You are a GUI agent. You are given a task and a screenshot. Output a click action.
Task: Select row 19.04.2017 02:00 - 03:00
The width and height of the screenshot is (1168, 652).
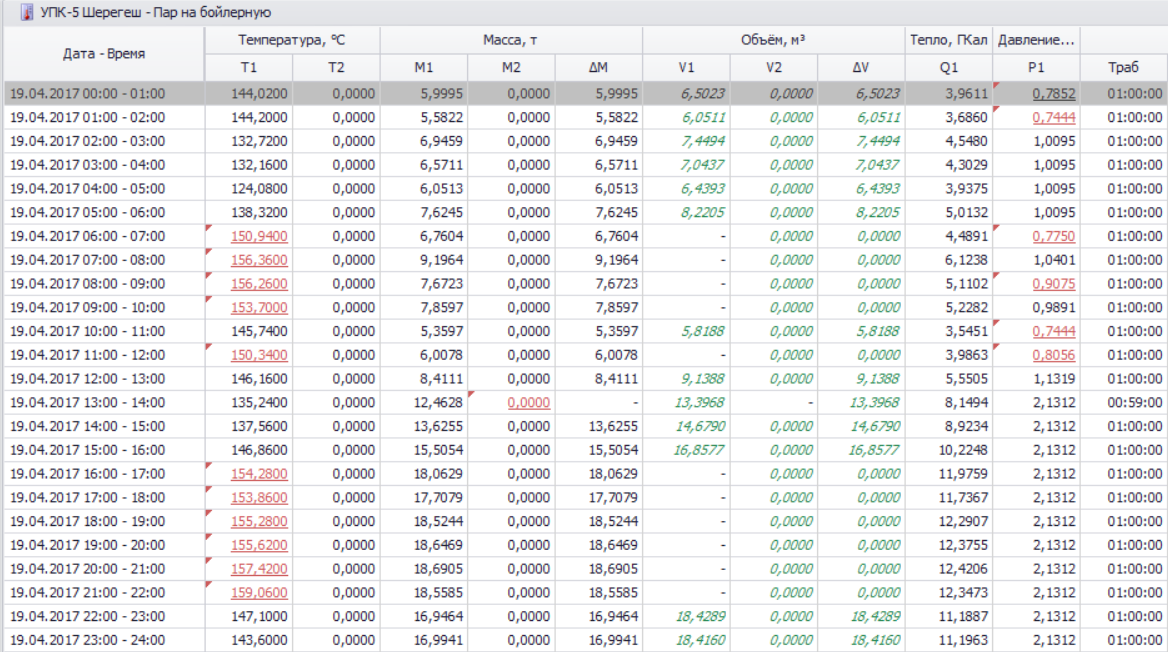(x=585, y=141)
